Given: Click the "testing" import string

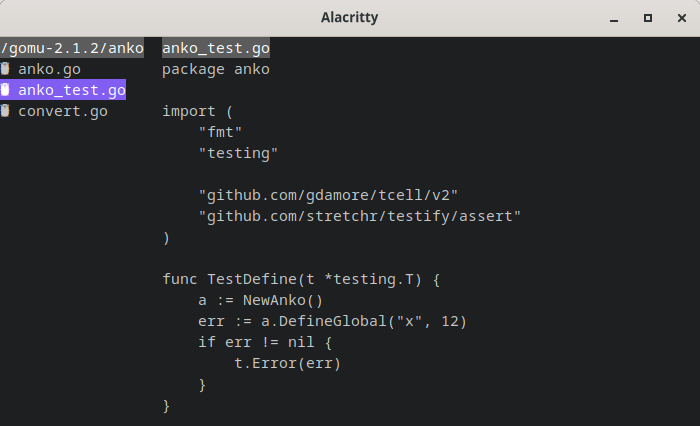Looking at the screenshot, I should click(238, 153).
